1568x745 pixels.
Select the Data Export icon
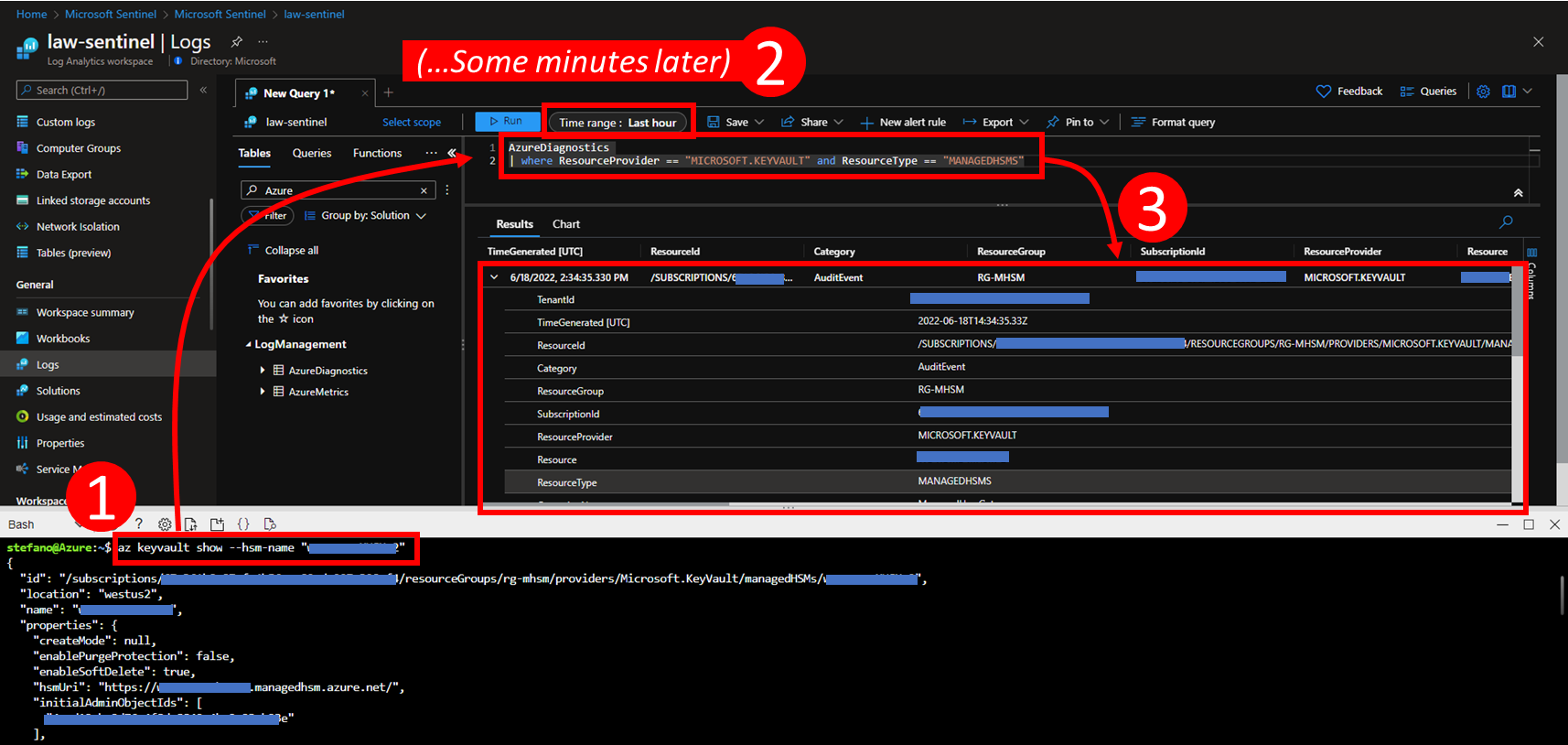(x=22, y=174)
